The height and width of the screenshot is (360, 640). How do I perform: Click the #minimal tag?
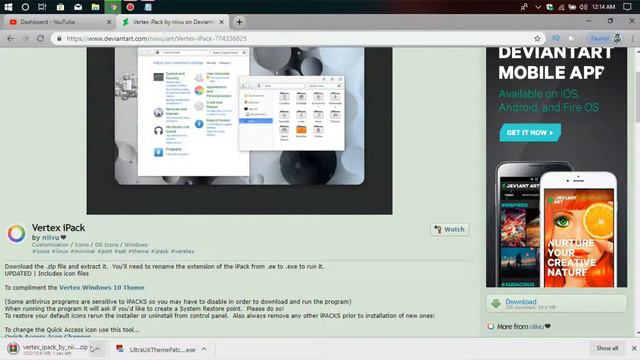click(82, 251)
